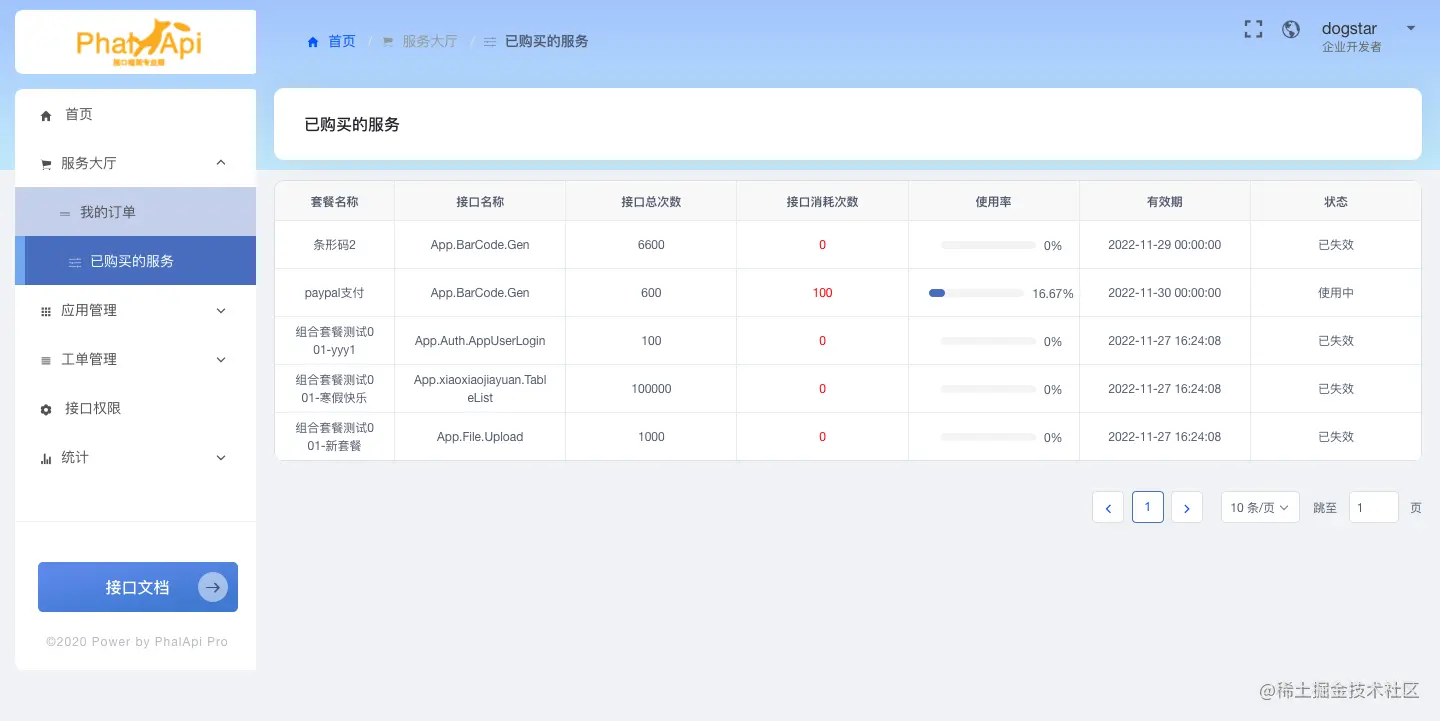Click the 使用中 status cell
The height and width of the screenshot is (721, 1440).
point(1336,293)
